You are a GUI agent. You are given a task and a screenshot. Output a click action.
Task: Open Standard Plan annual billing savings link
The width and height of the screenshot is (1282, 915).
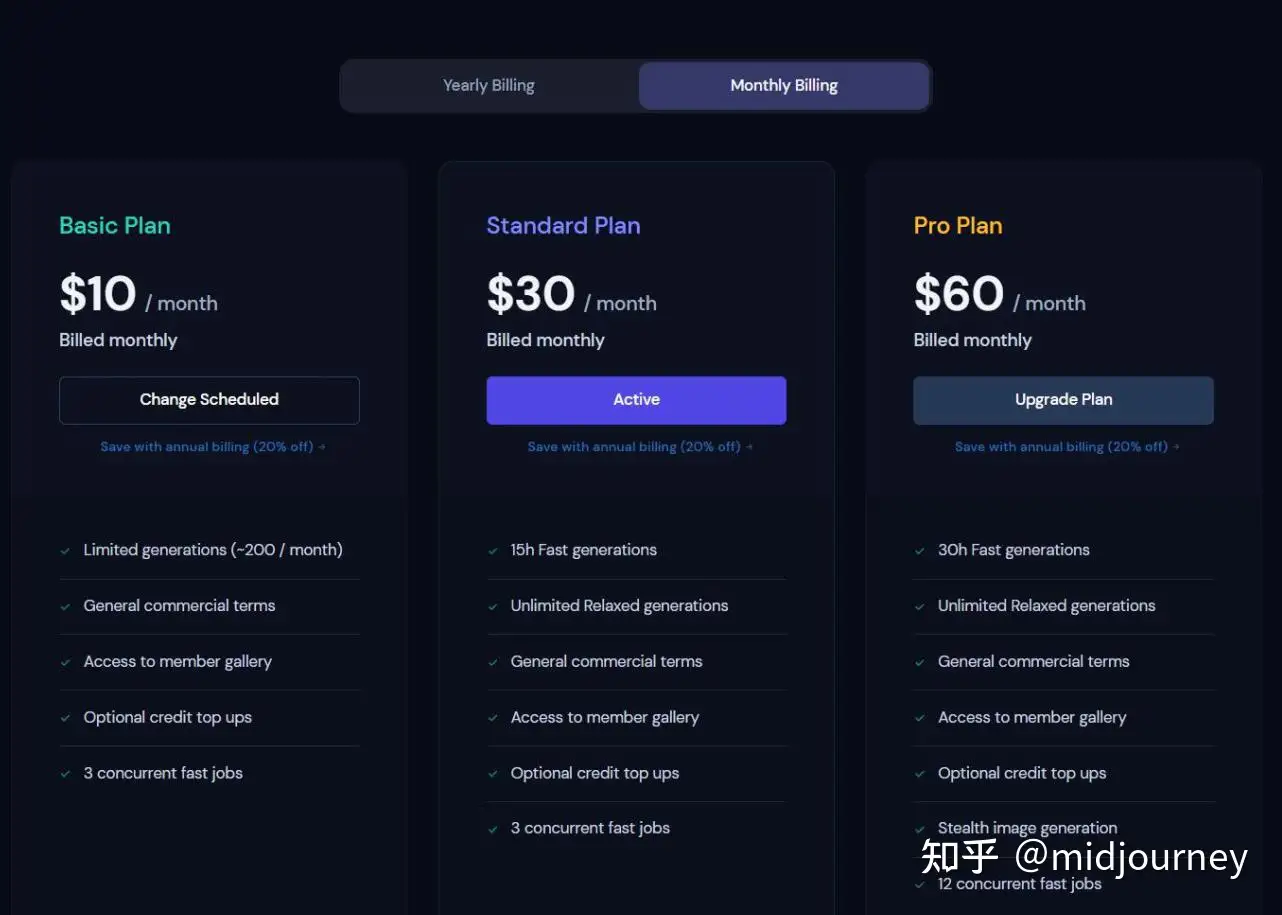click(x=640, y=447)
